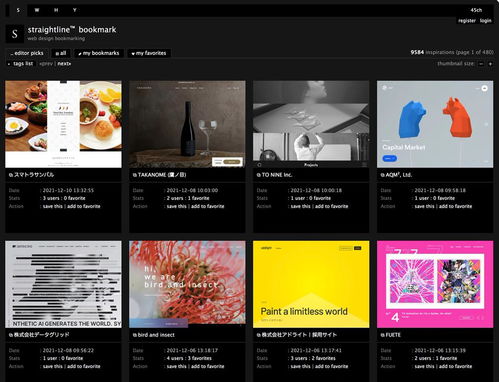The image size is (499, 382).
Task: Click the straightline bookmark site title
Action: (72, 30)
